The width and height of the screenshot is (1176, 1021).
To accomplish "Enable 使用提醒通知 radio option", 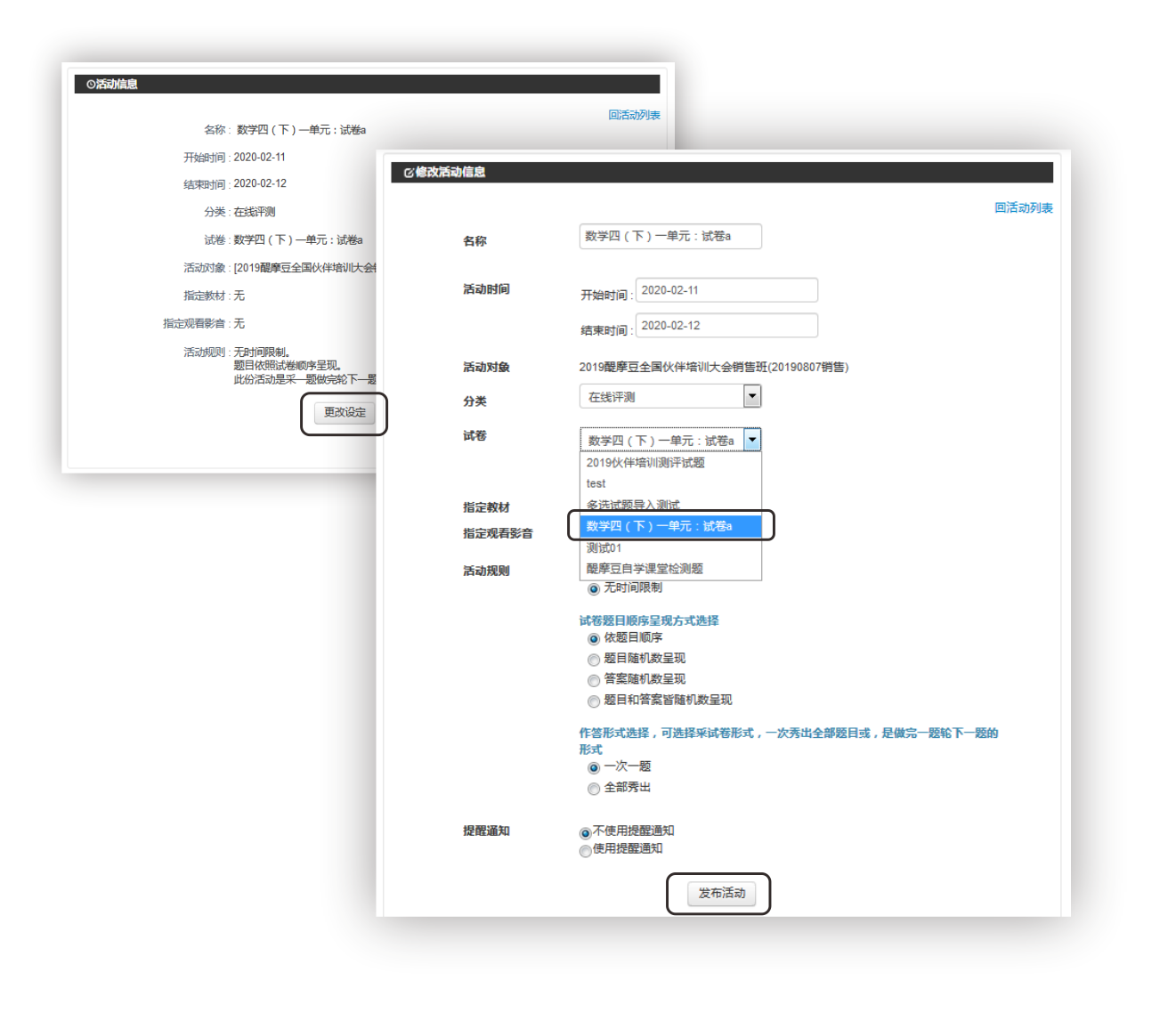I will point(585,852).
